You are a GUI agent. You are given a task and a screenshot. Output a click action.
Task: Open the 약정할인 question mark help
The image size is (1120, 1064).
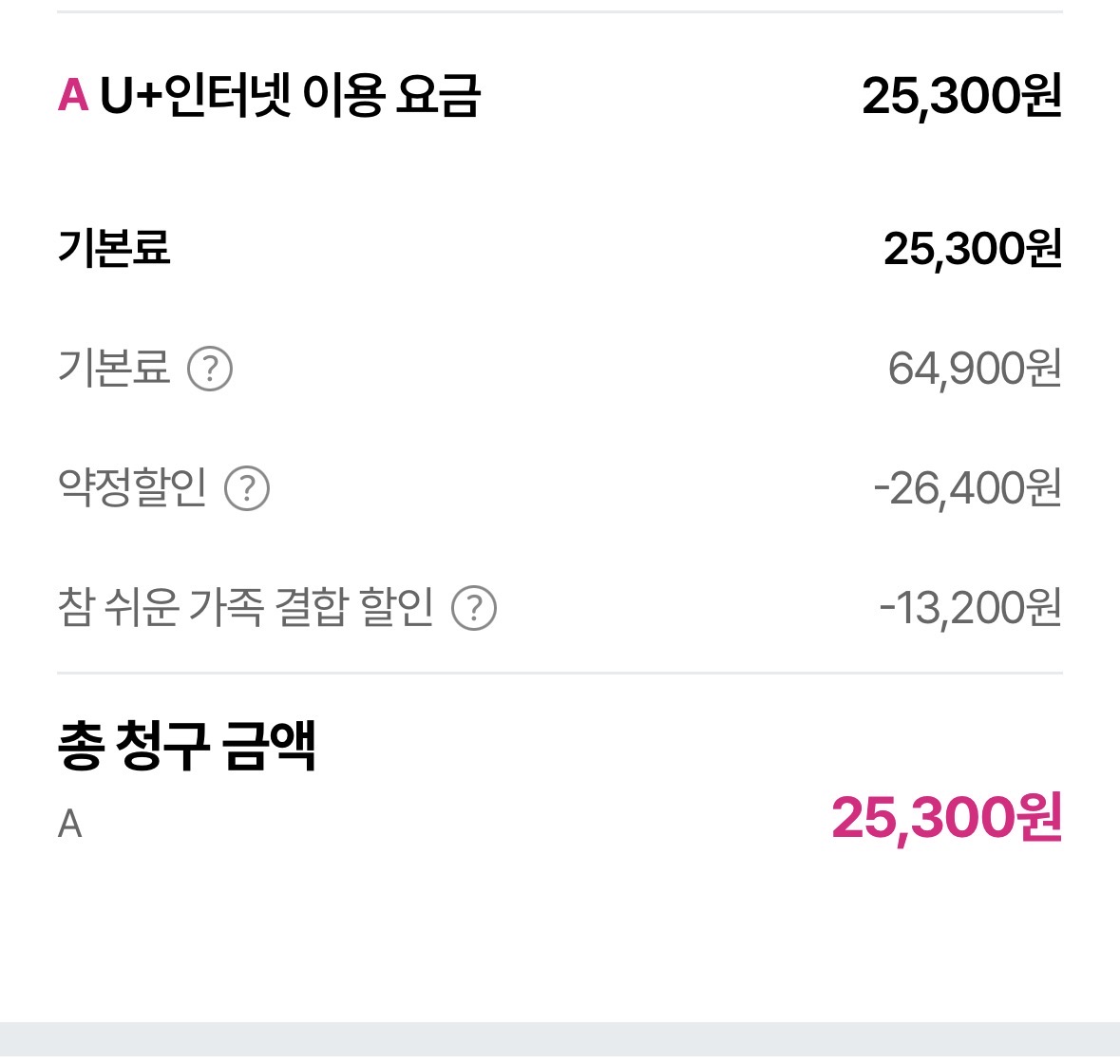click(x=247, y=488)
